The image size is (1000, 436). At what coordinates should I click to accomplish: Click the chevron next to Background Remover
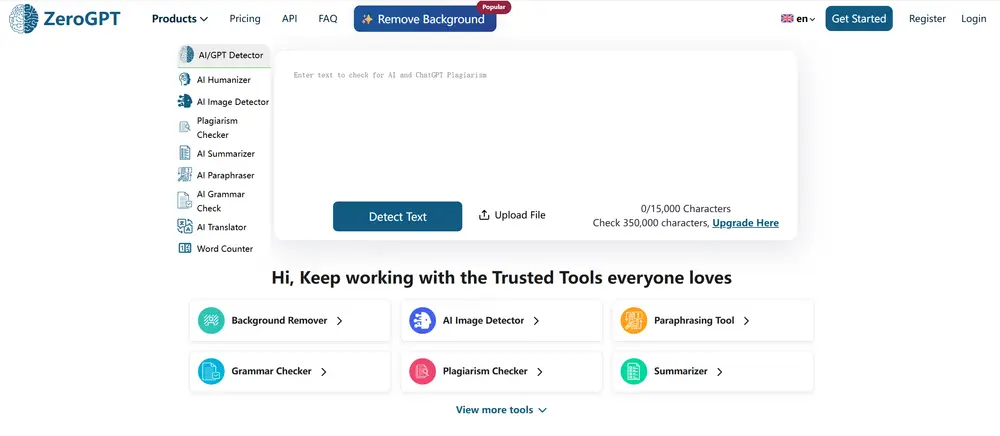(339, 321)
